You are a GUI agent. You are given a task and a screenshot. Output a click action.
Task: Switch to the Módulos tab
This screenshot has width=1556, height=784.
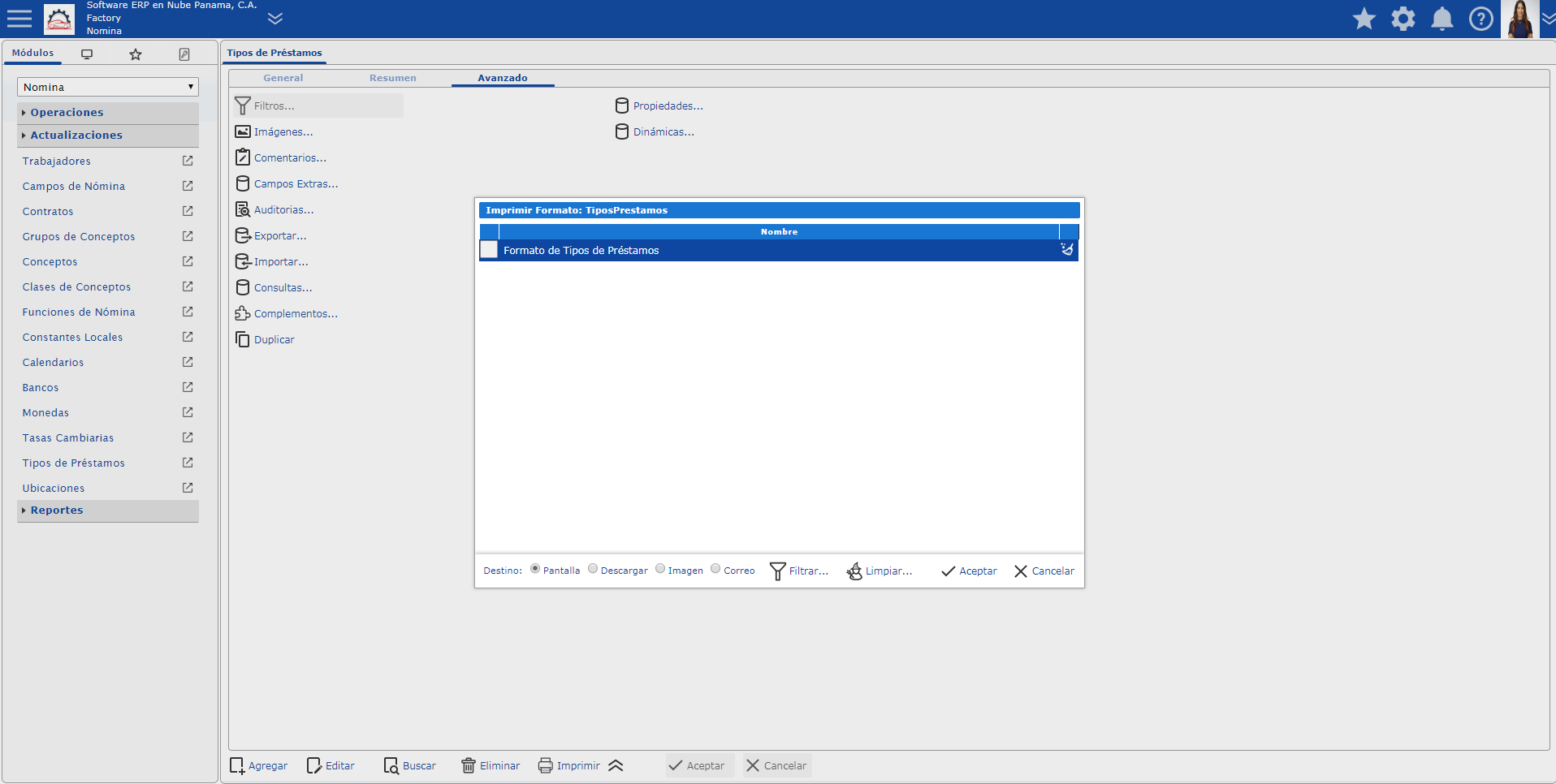point(32,53)
